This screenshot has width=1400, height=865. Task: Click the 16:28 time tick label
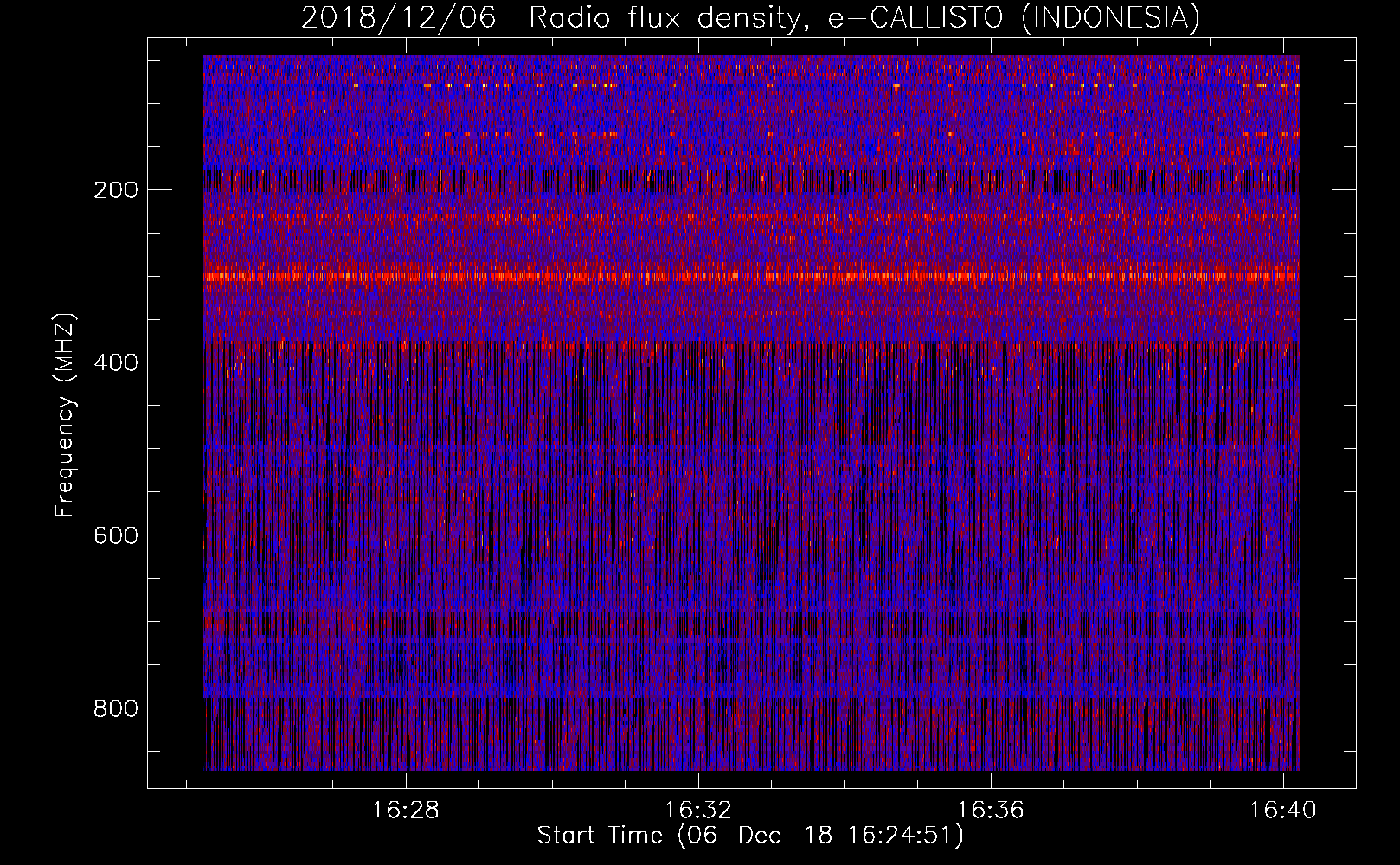(406, 810)
